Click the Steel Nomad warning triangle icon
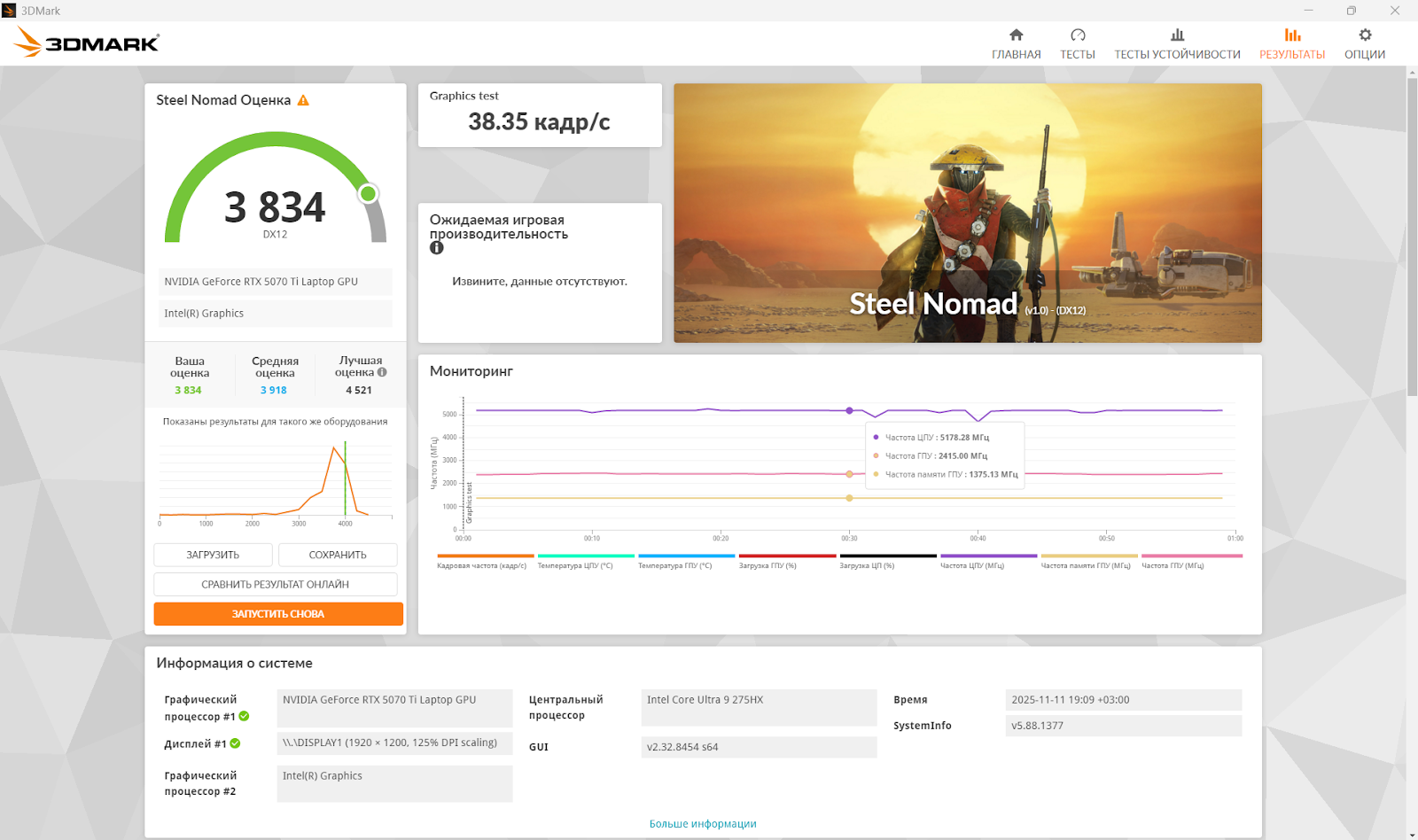The height and width of the screenshot is (840, 1418). click(x=303, y=101)
